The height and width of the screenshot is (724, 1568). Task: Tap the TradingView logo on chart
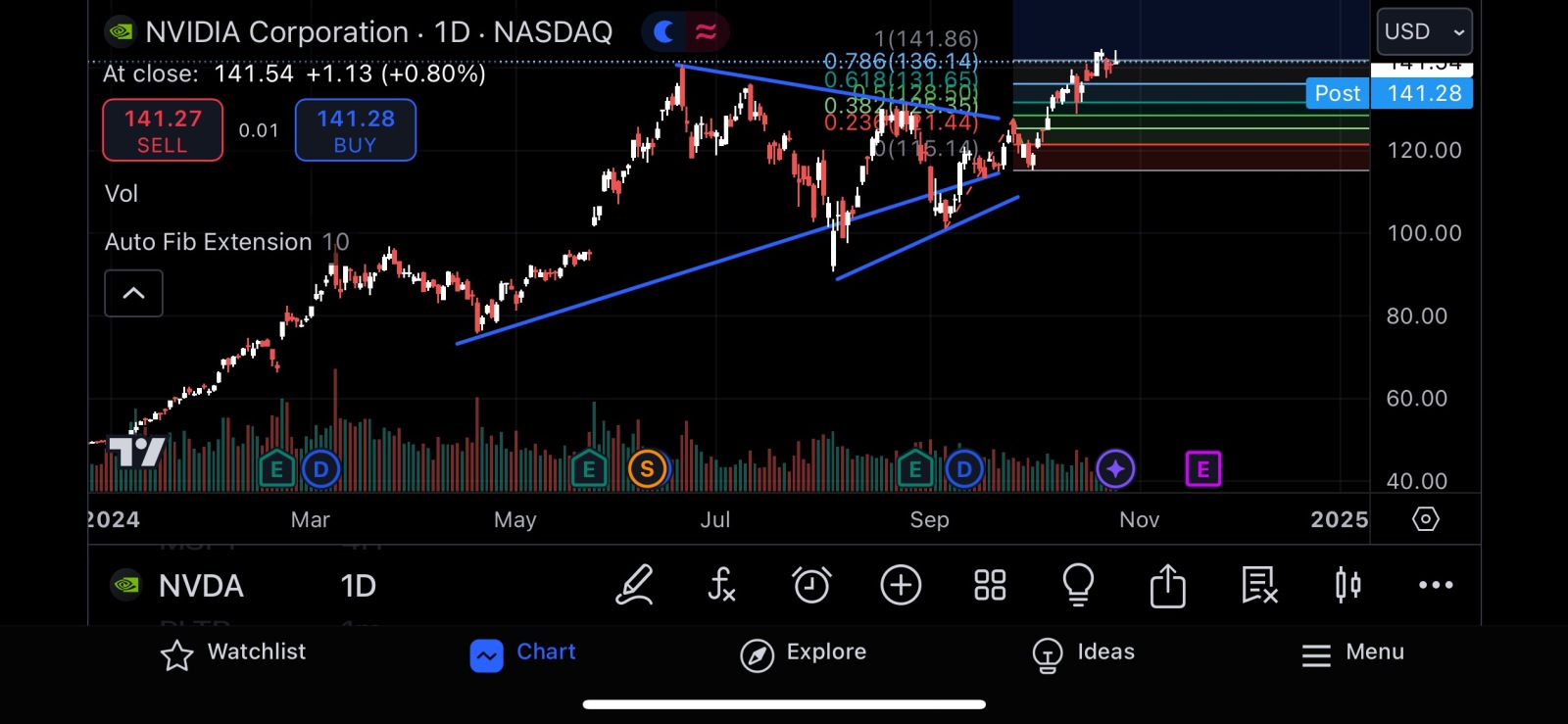click(136, 452)
